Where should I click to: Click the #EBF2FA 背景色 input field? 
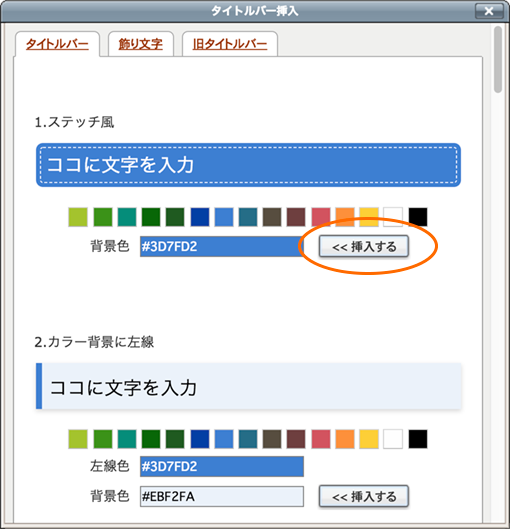pyautogui.click(x=222, y=496)
